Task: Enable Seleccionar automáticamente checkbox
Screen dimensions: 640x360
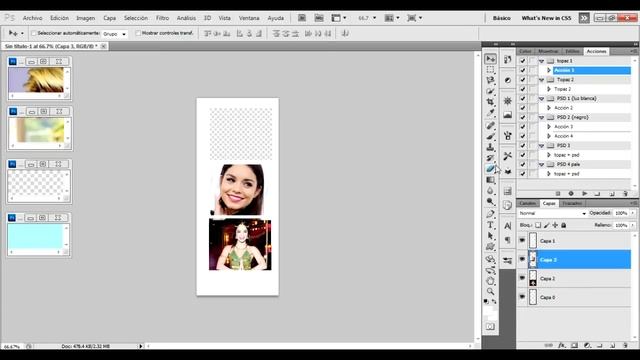Action: click(34, 33)
